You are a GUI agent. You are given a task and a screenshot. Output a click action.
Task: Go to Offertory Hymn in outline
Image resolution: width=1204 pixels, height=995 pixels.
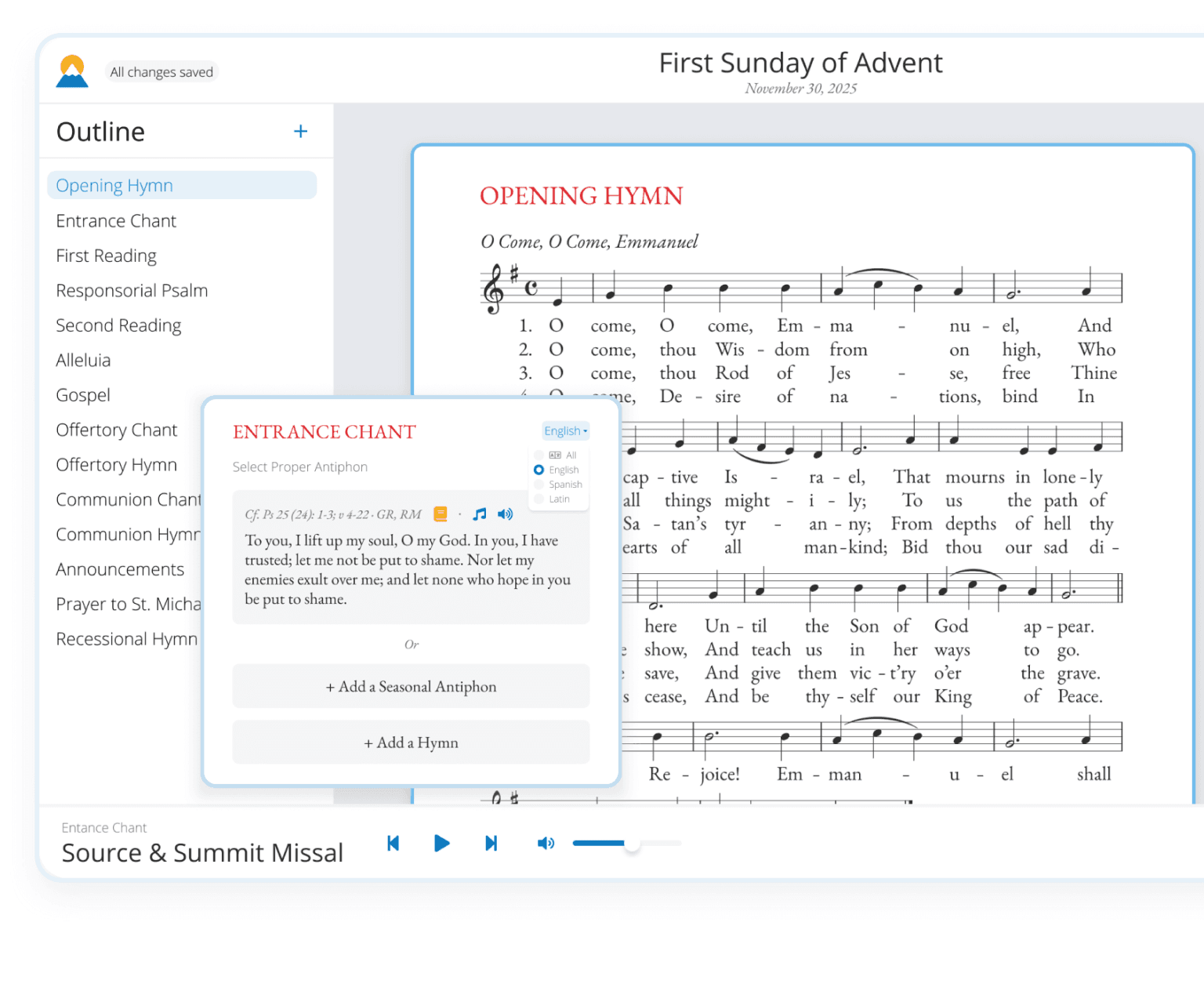point(117,465)
